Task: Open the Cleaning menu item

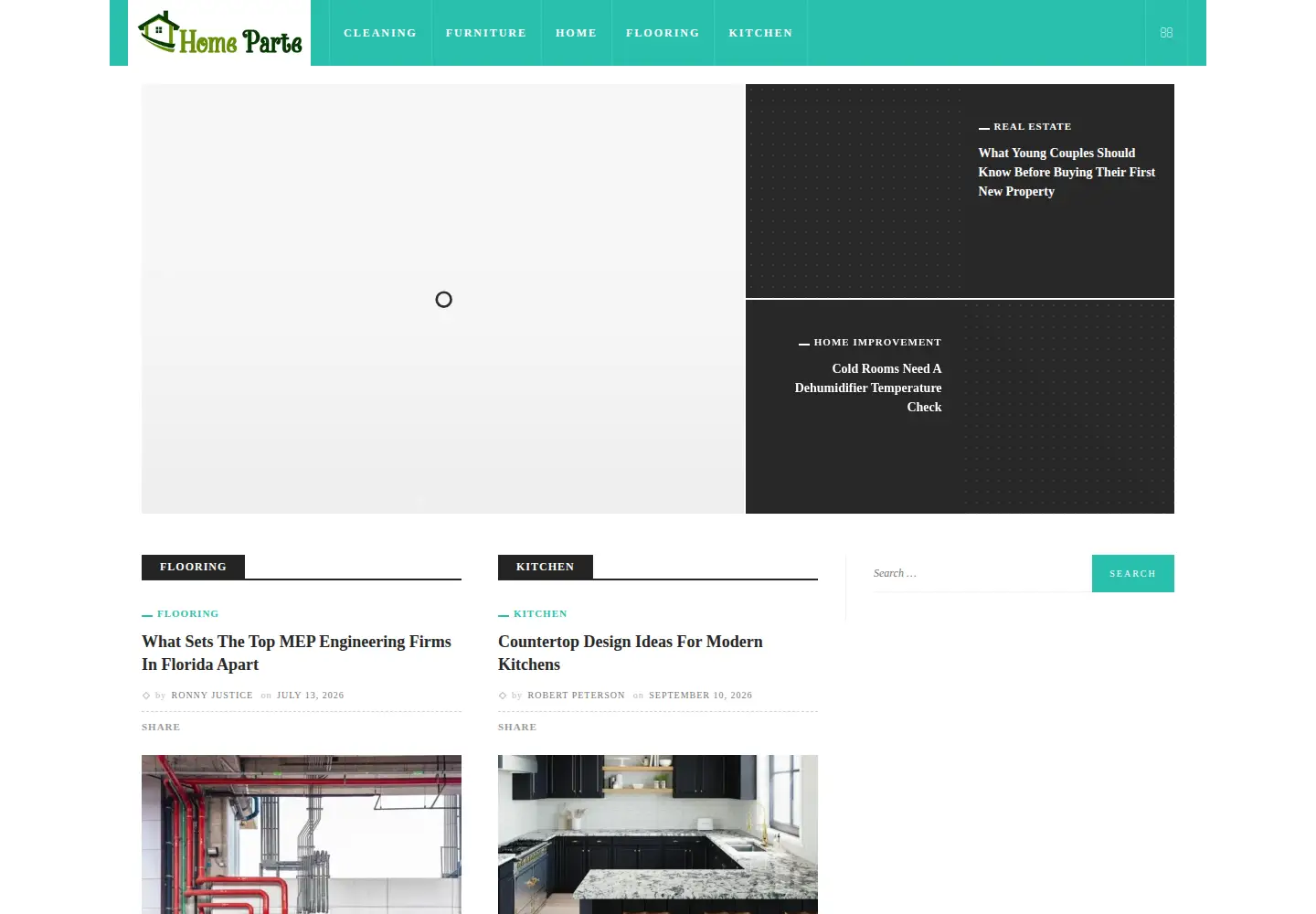Action: (x=380, y=33)
